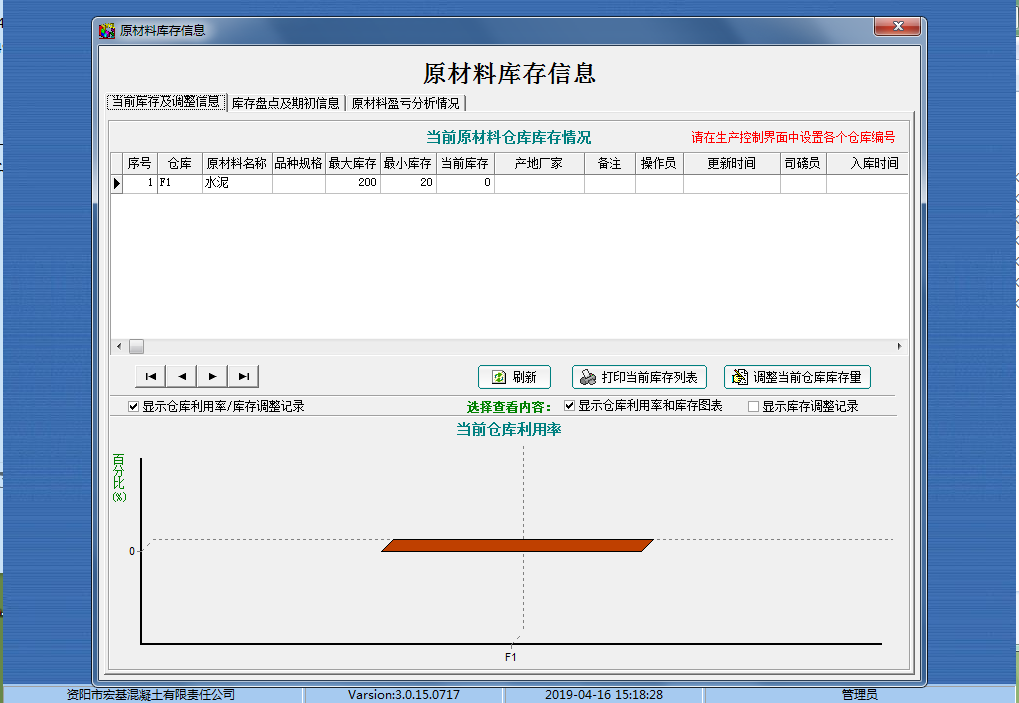
Task: Open the 原材料盈亏分析情况 tab
Action: (405, 103)
